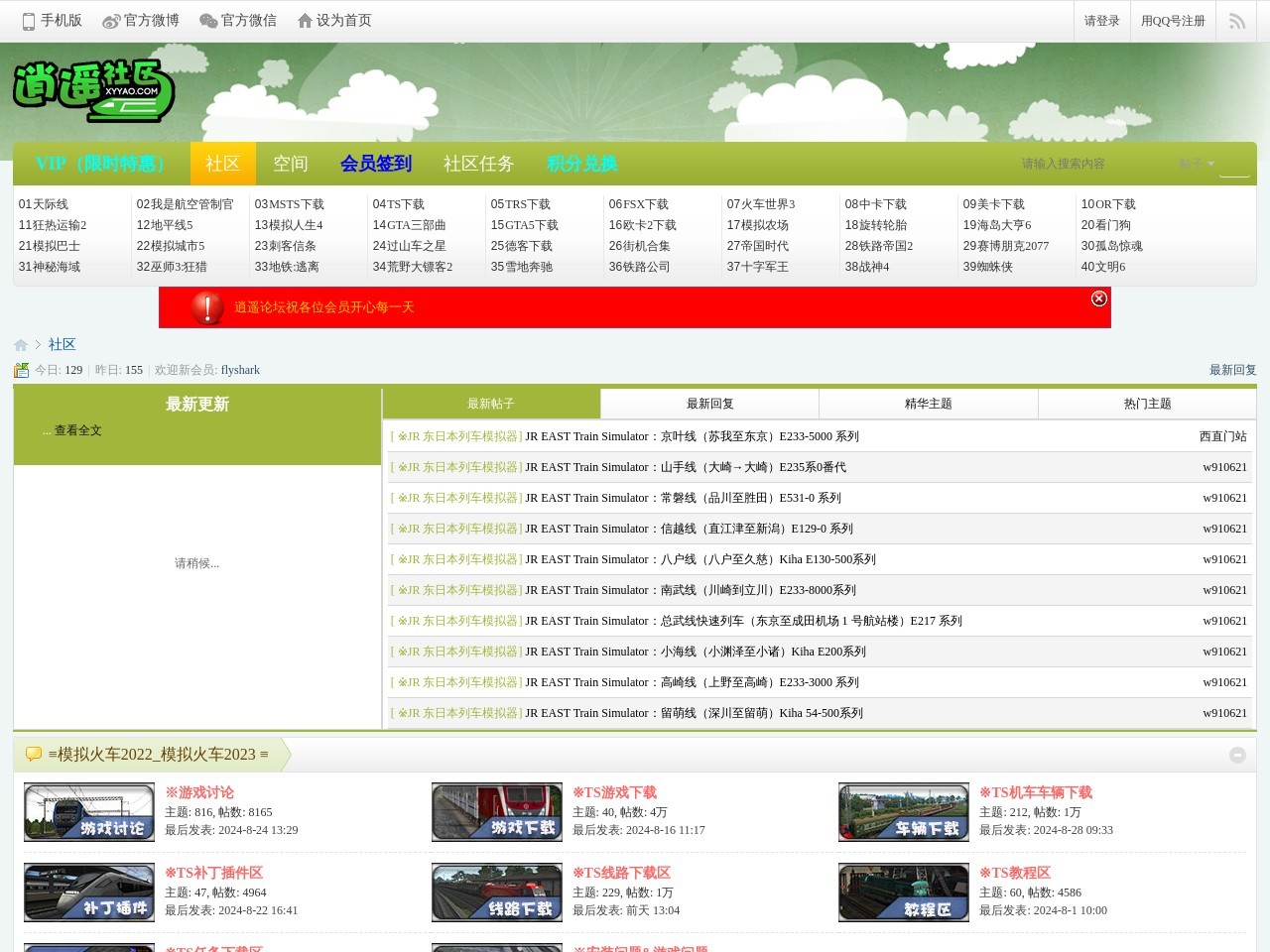The width and height of the screenshot is (1270, 952).
Task: Click the home breadcrumb icon
Action: [21, 345]
